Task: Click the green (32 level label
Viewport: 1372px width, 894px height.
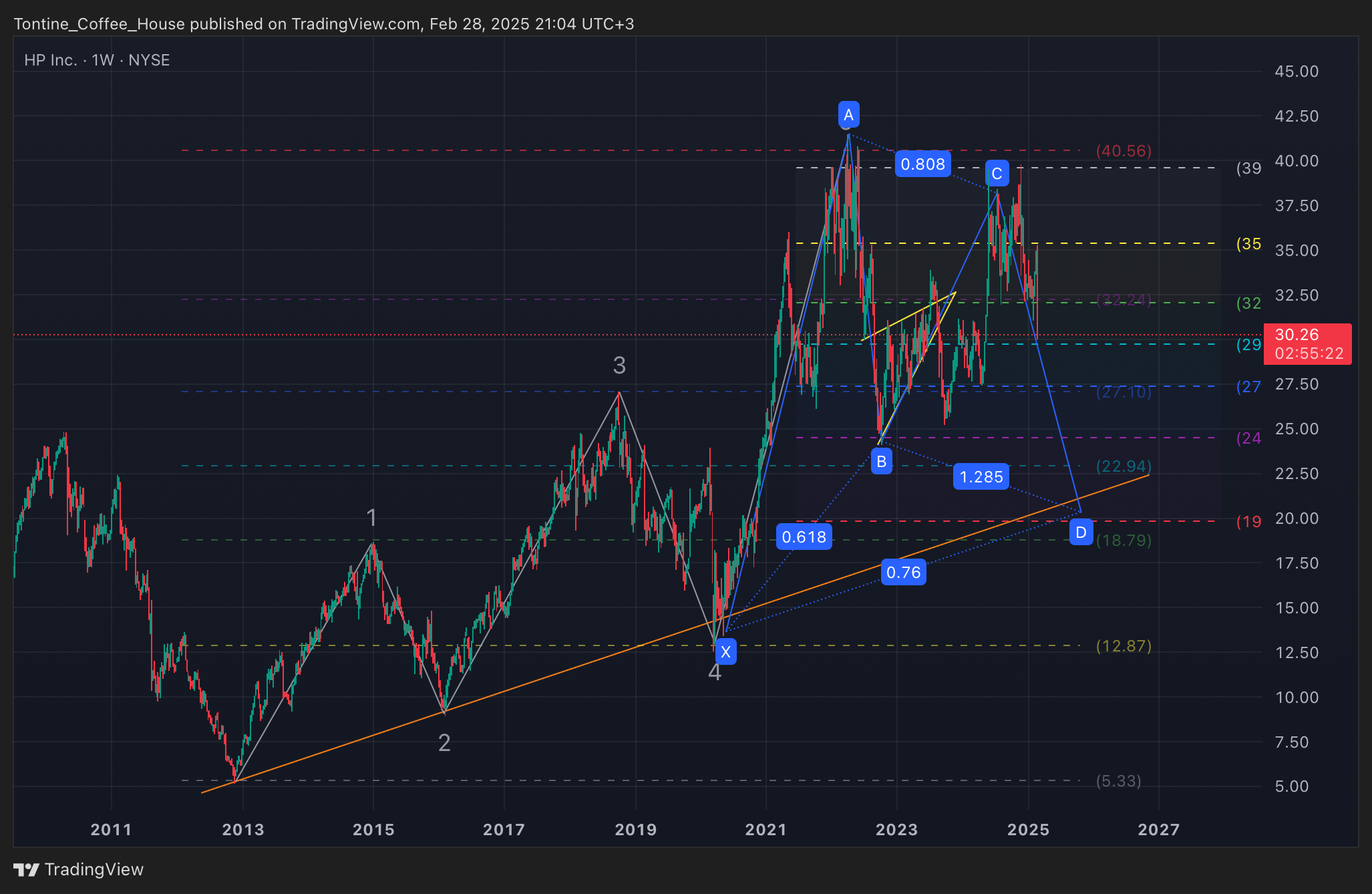Action: (x=1248, y=303)
